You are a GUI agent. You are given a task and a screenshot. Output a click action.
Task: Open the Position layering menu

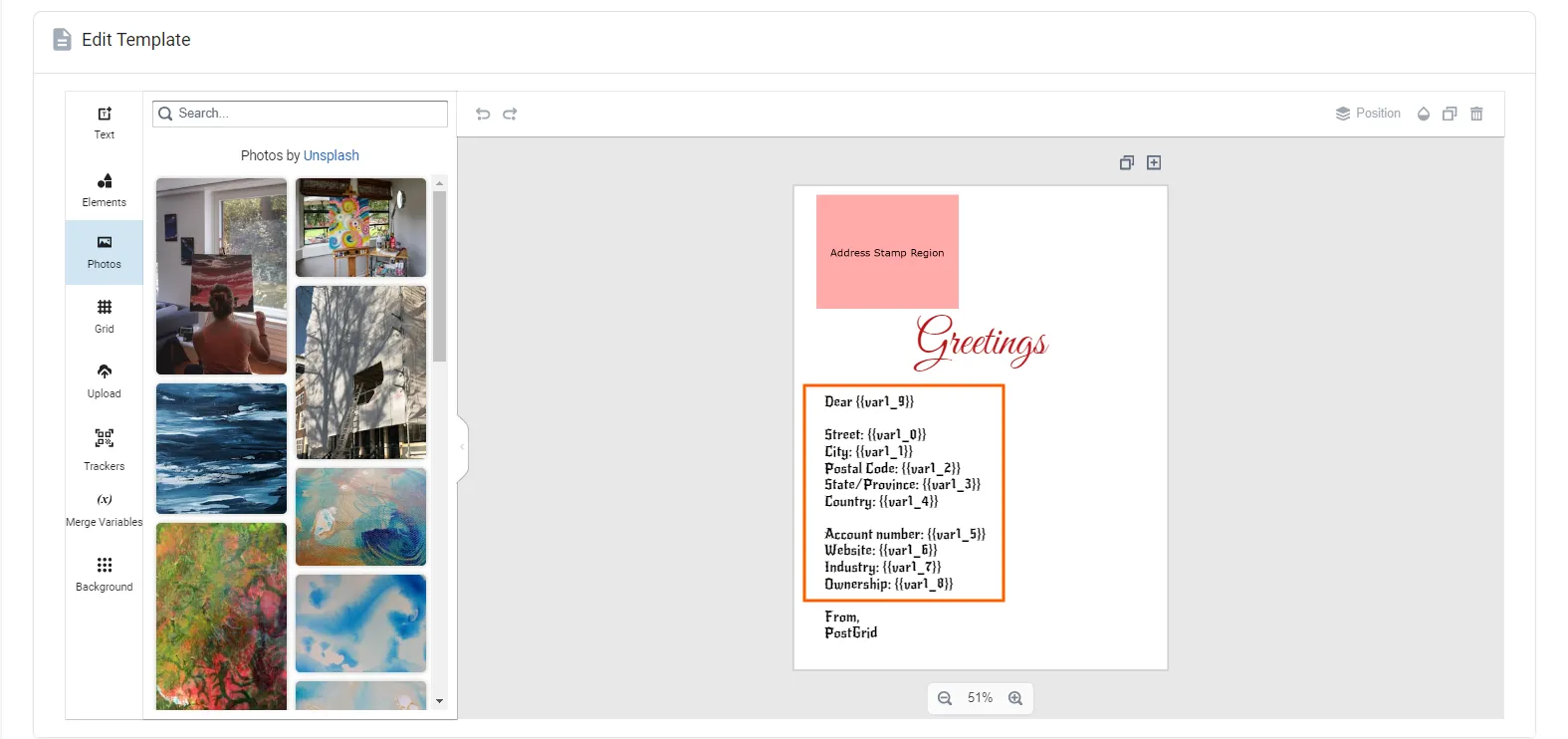click(x=1368, y=114)
